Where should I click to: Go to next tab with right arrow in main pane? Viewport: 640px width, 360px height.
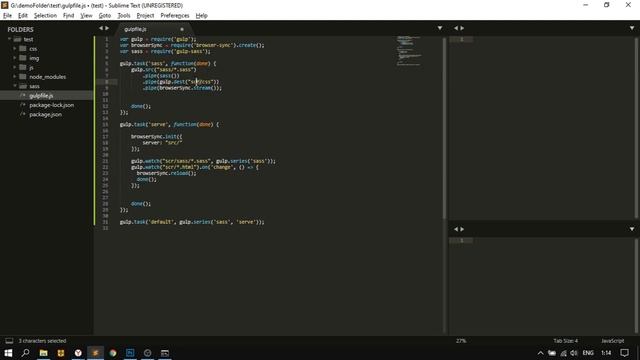[x=107, y=28]
